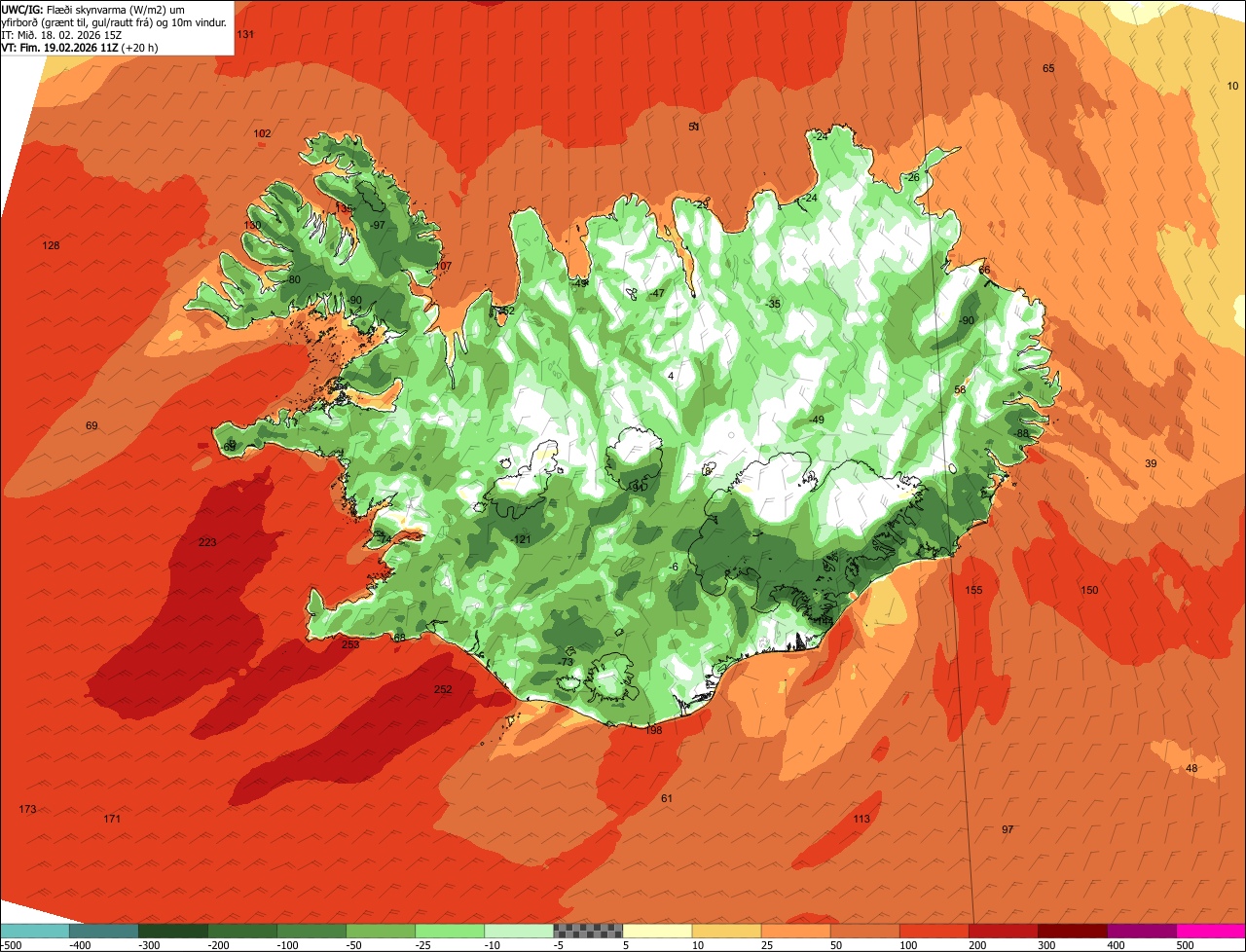1246x952 pixels.
Task: Select the olive green -50 to -25 swatch
Action: click(381, 930)
